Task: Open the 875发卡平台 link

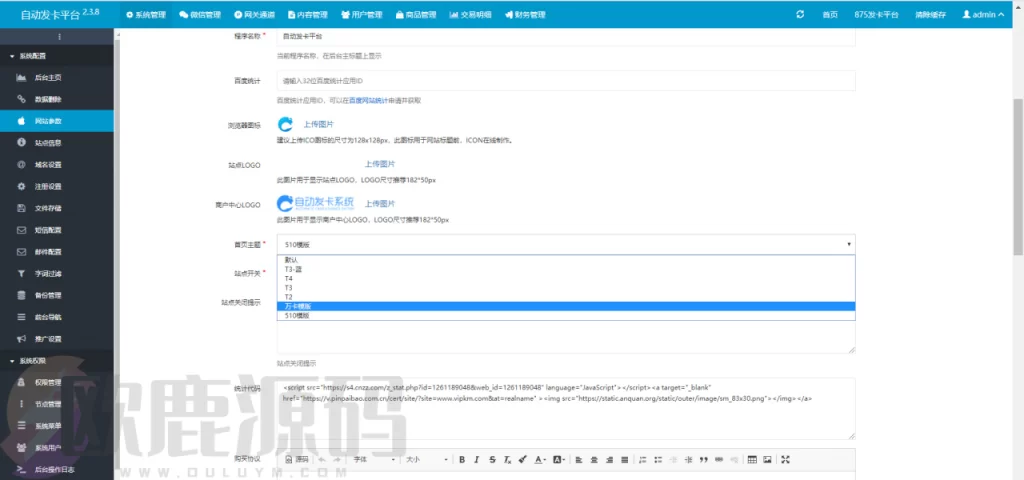Action: [876, 14]
